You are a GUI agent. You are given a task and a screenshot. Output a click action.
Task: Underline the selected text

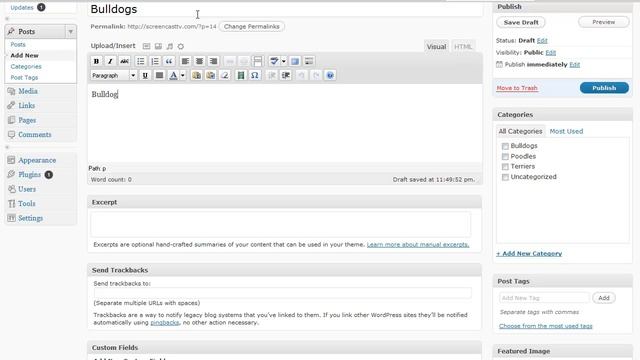pyautogui.click(x=145, y=76)
